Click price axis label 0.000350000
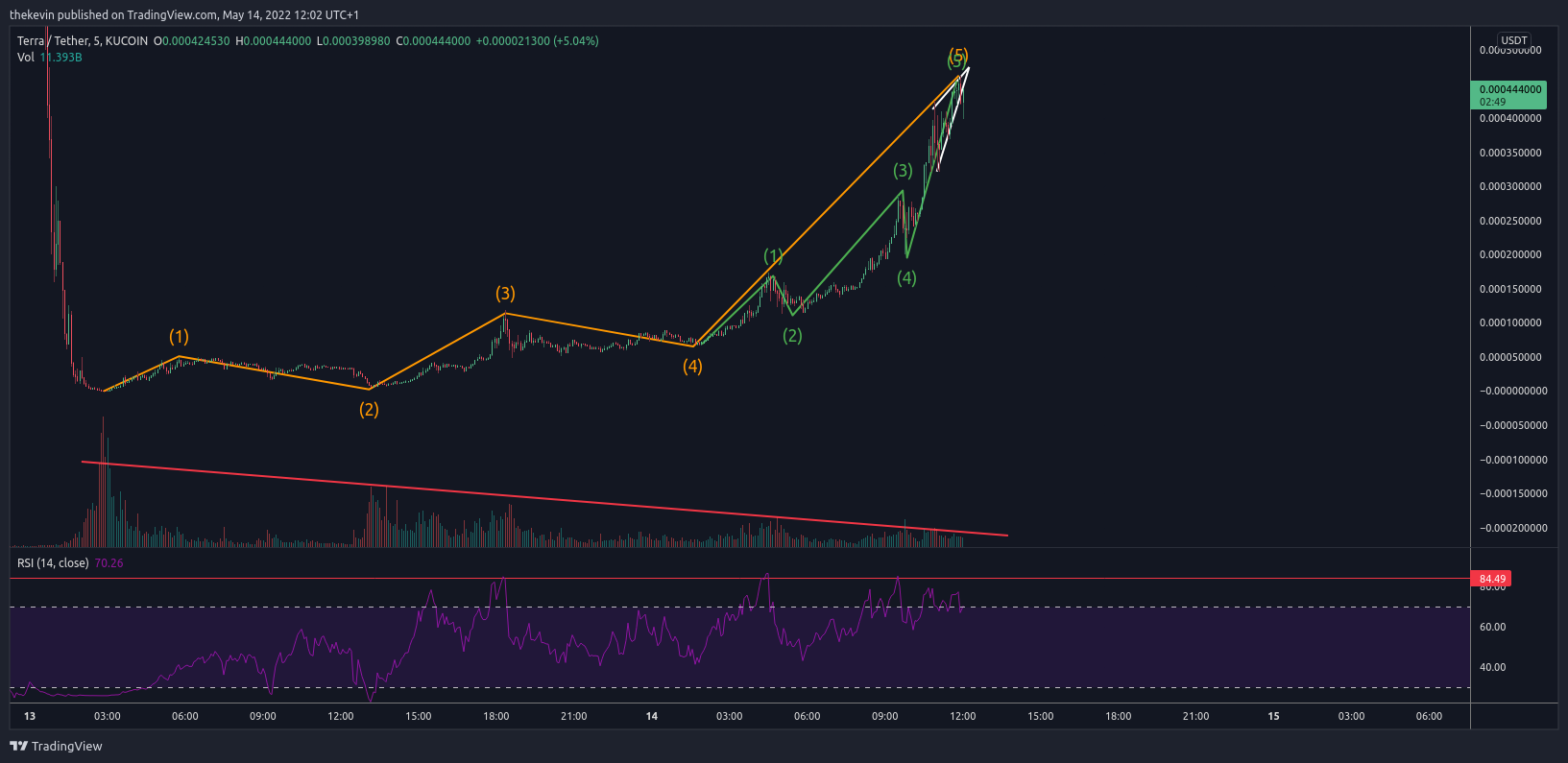The height and width of the screenshot is (763, 1568). click(x=1510, y=153)
